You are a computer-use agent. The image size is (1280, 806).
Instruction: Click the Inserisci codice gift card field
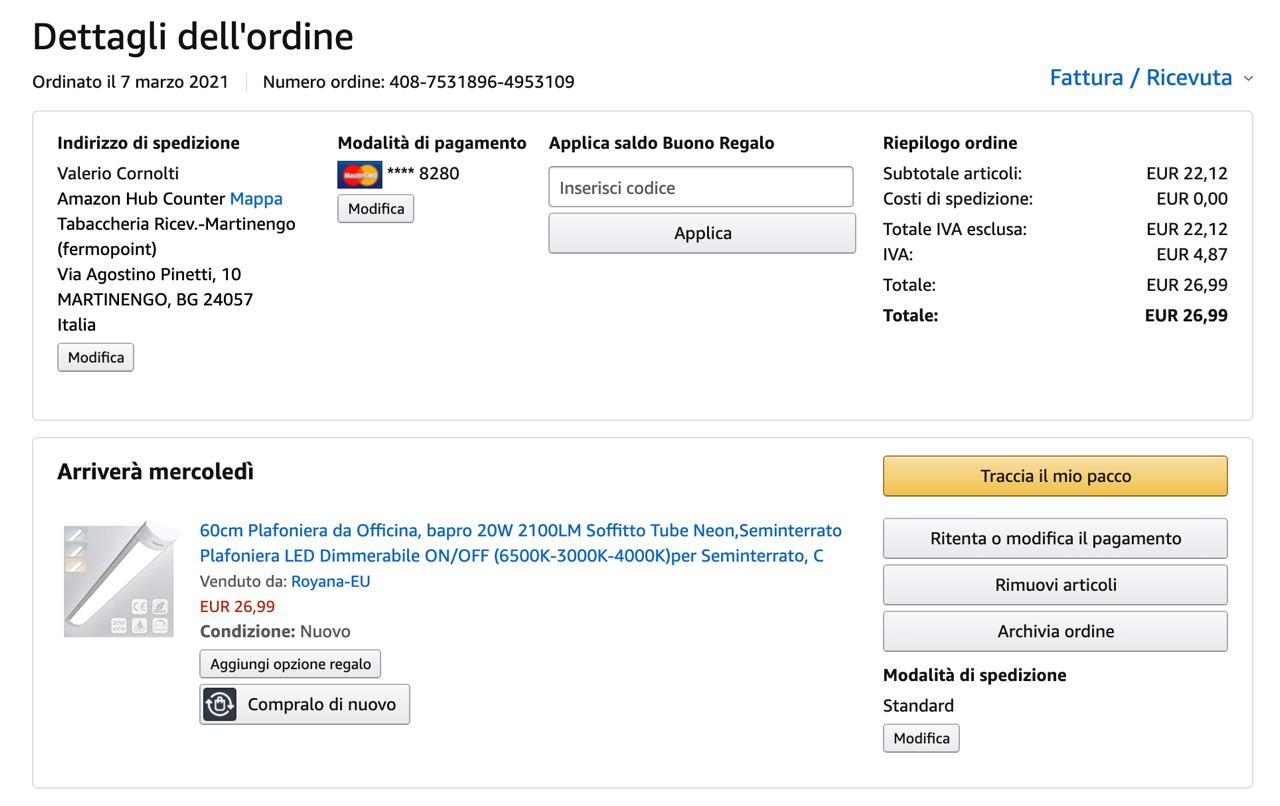click(x=700, y=187)
